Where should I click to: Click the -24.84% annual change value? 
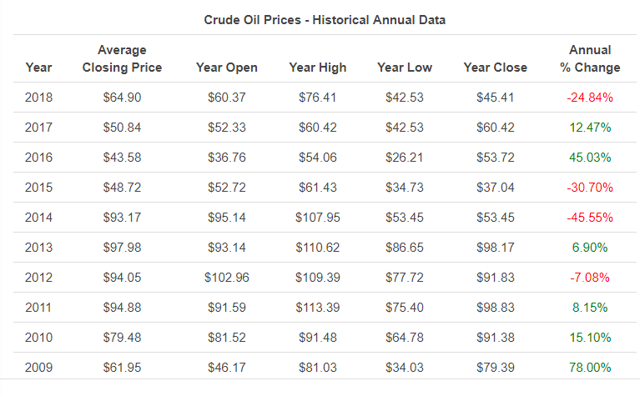click(x=590, y=98)
